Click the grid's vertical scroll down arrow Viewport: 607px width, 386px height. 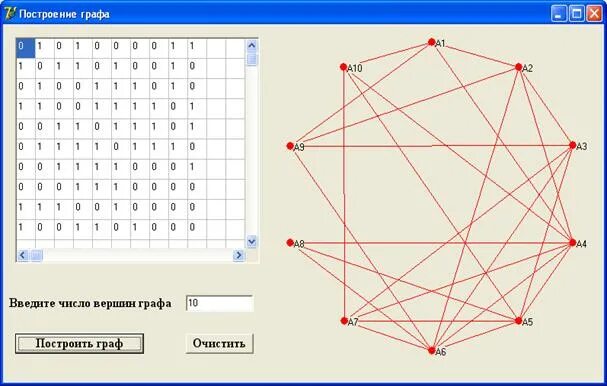point(252,242)
